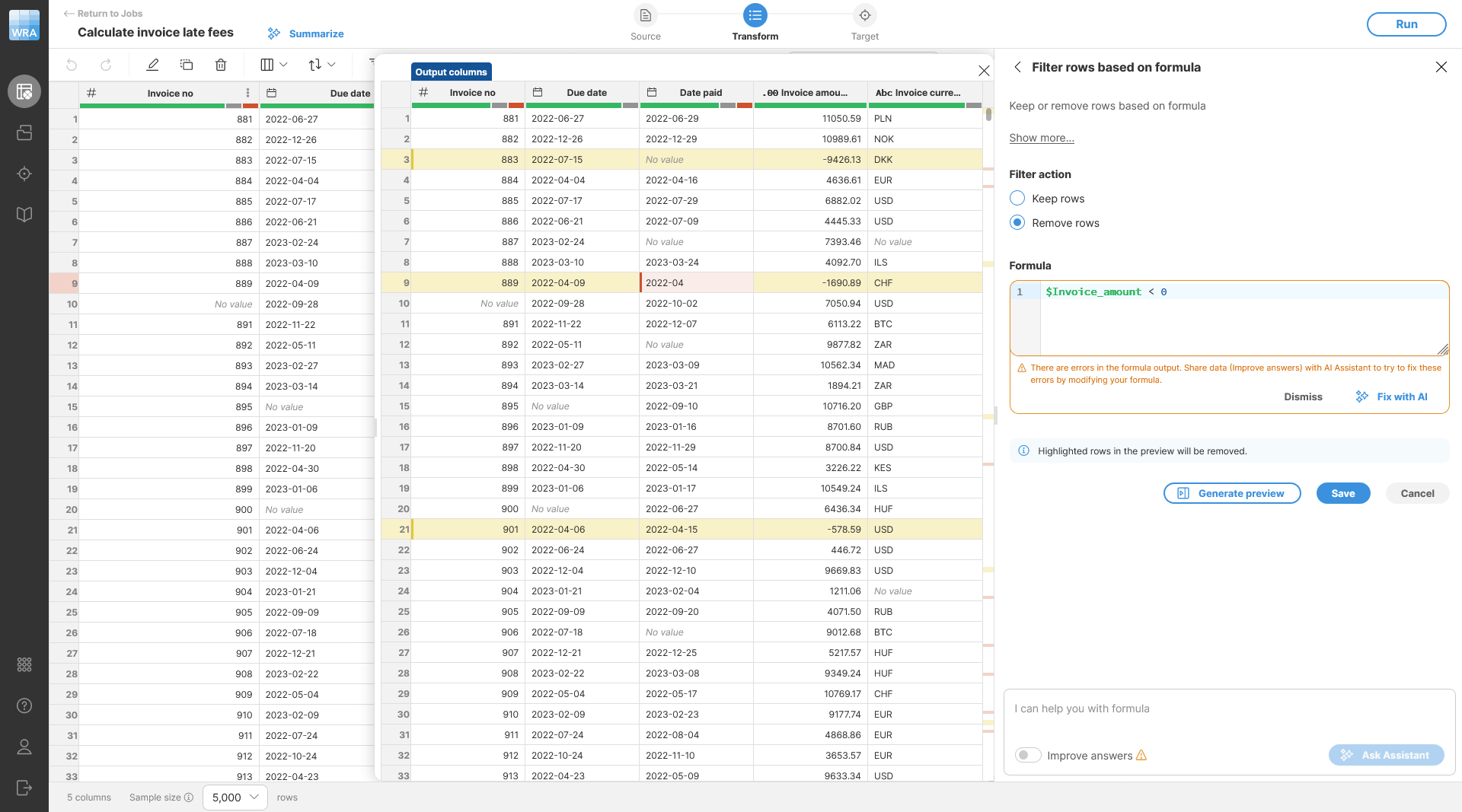Click the Date paid column header

[x=696, y=93]
